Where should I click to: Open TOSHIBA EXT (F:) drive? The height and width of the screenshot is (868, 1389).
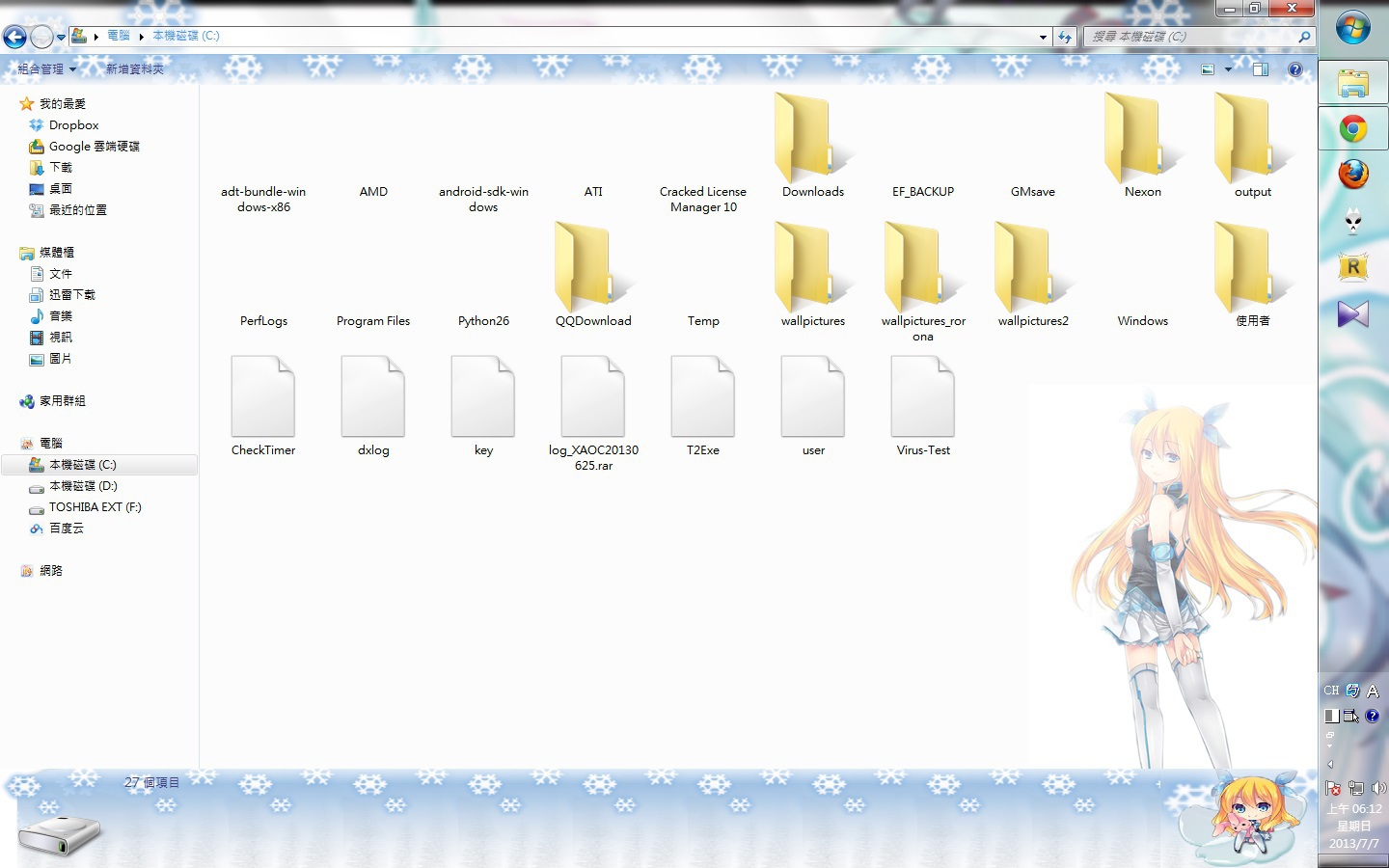(x=95, y=507)
